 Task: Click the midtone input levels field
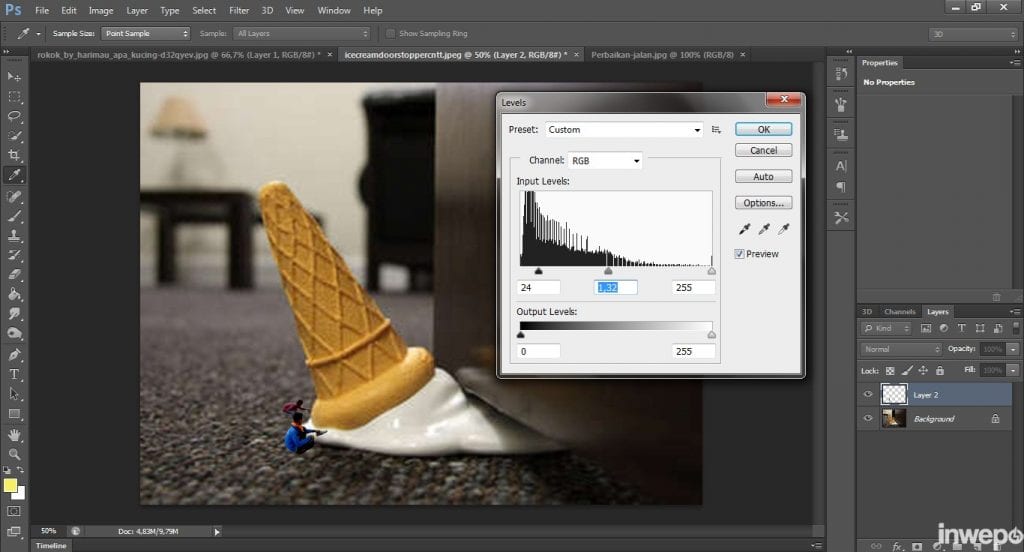tap(615, 287)
